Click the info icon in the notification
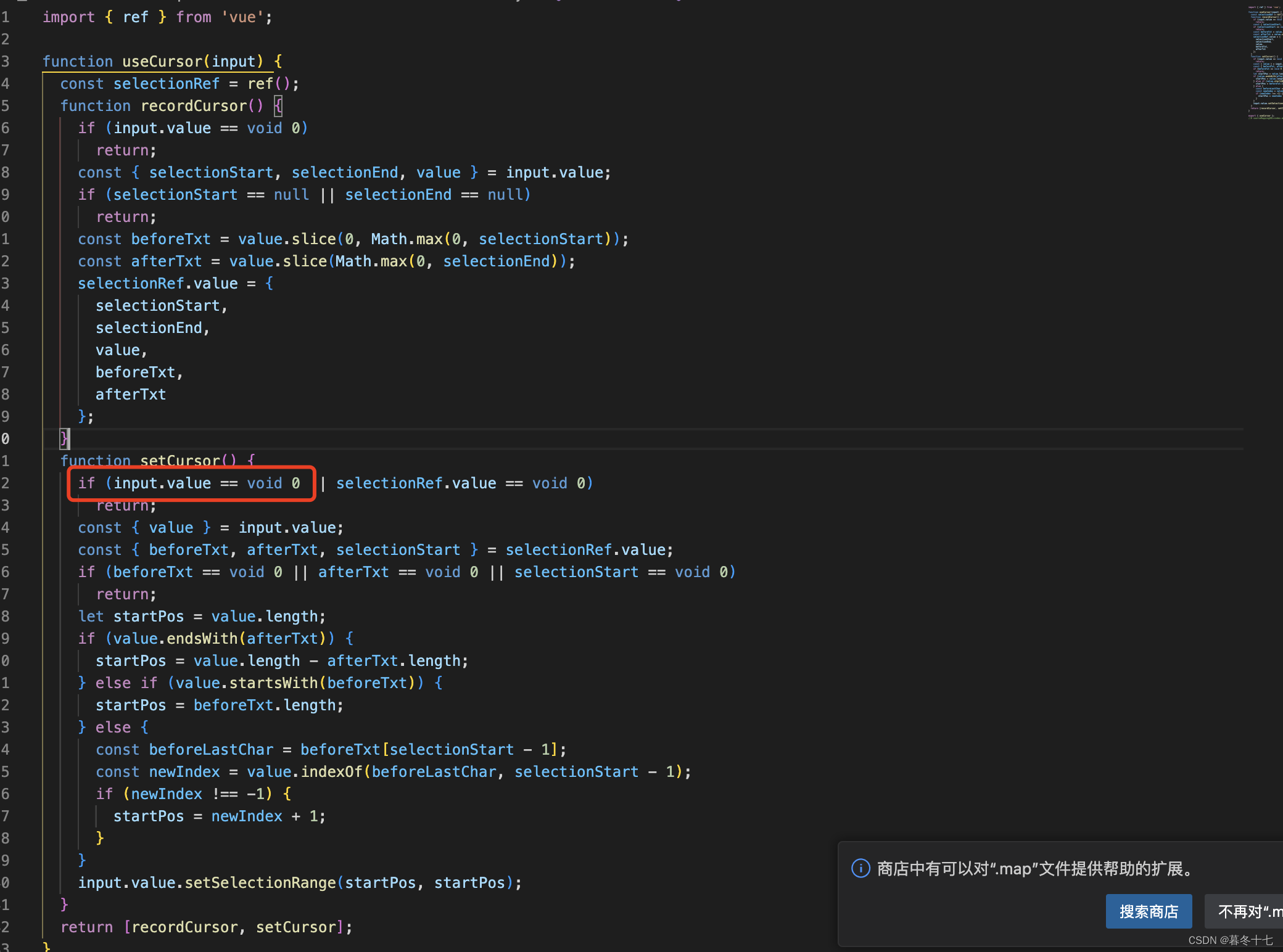The height and width of the screenshot is (952, 1283). click(860, 868)
